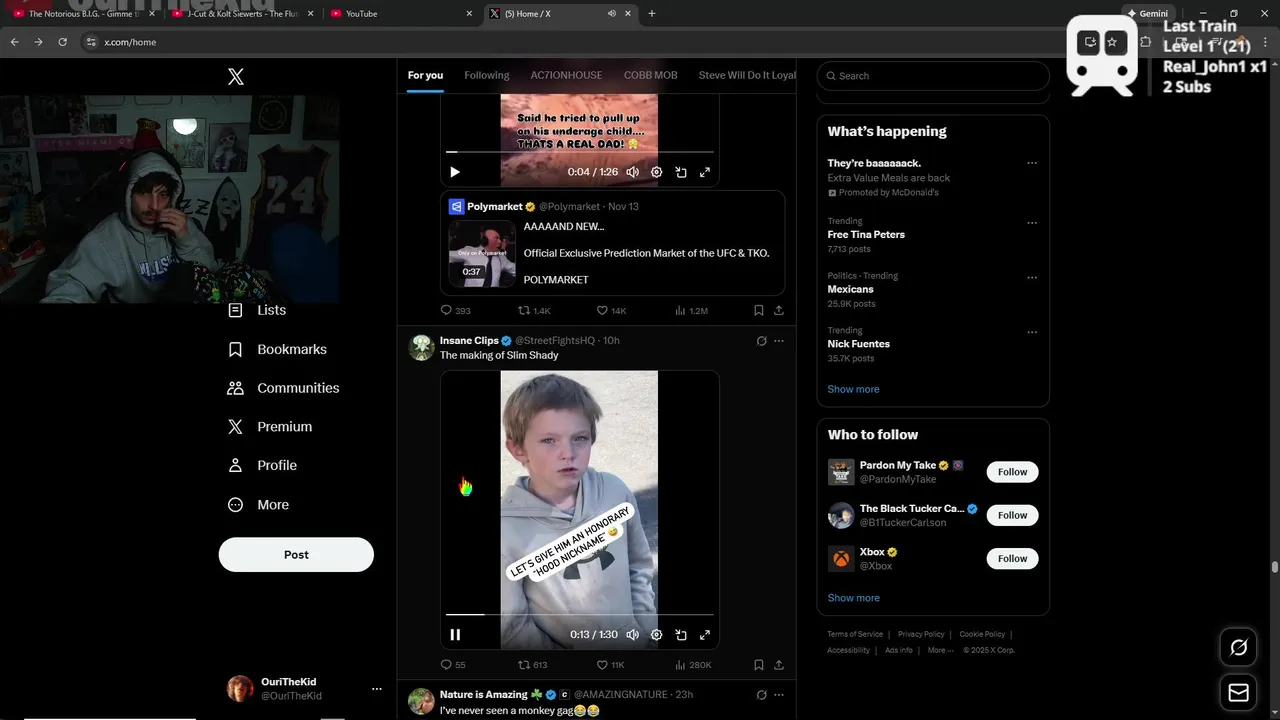Click the X logo in the sidebar

pos(236,77)
